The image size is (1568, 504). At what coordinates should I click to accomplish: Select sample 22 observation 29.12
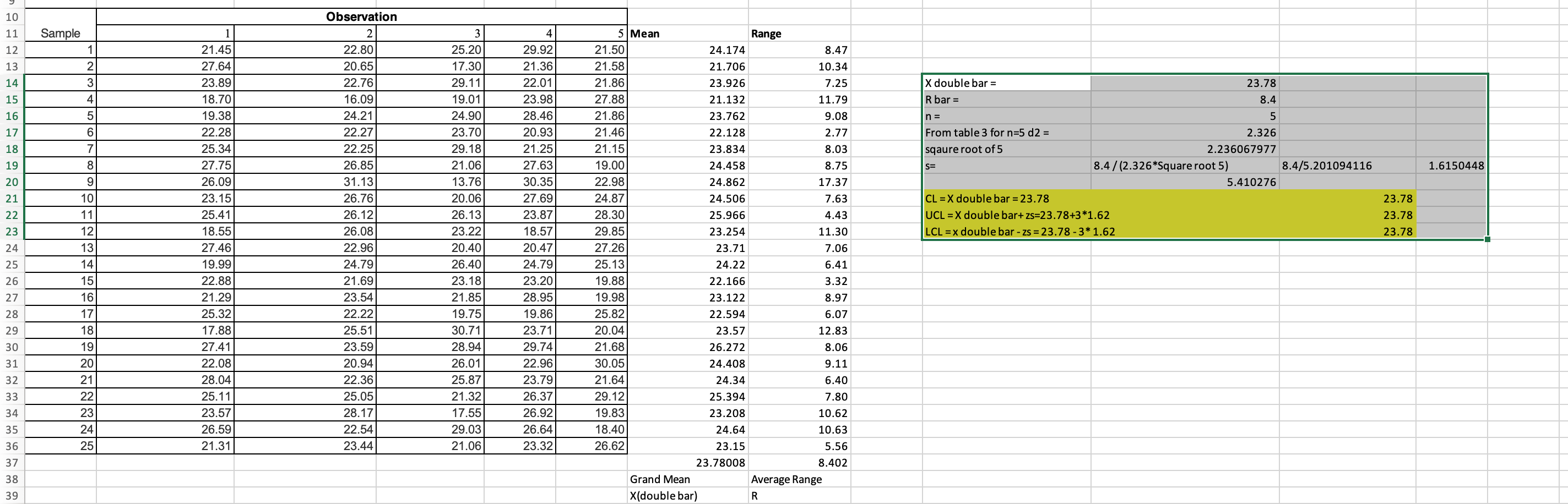pos(591,396)
